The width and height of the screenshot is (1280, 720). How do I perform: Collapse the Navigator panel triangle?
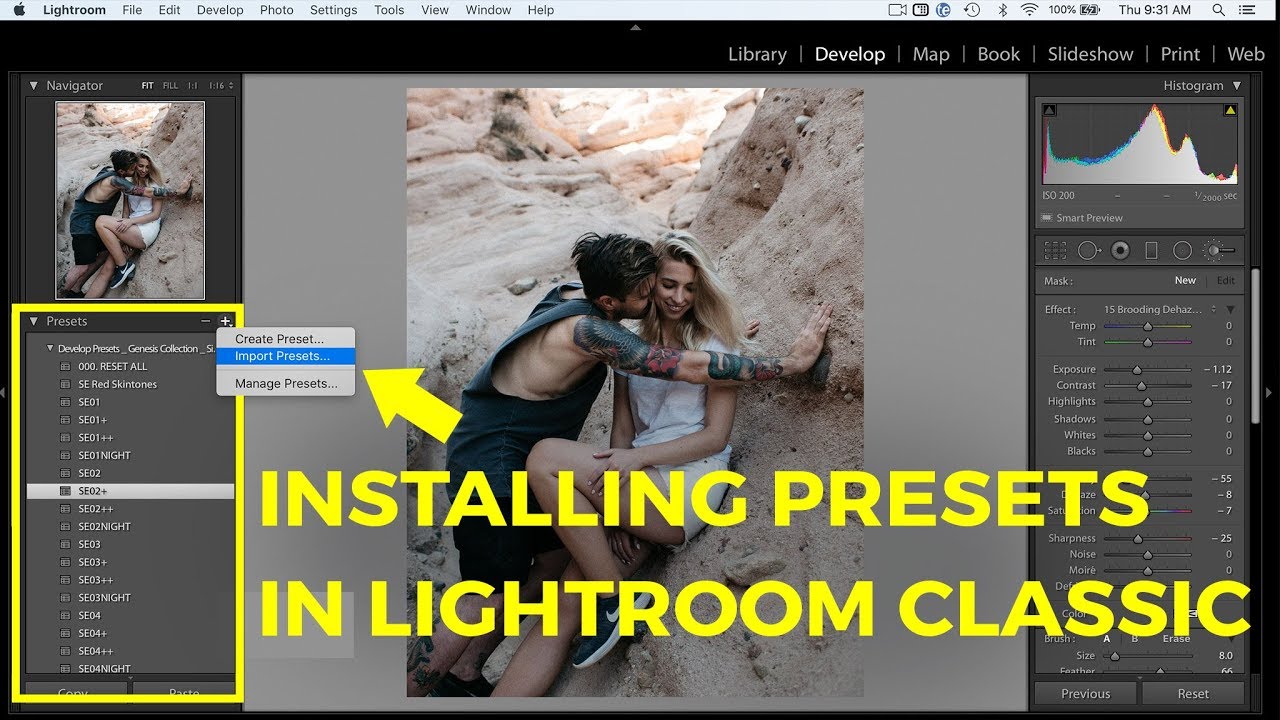click(x=33, y=86)
